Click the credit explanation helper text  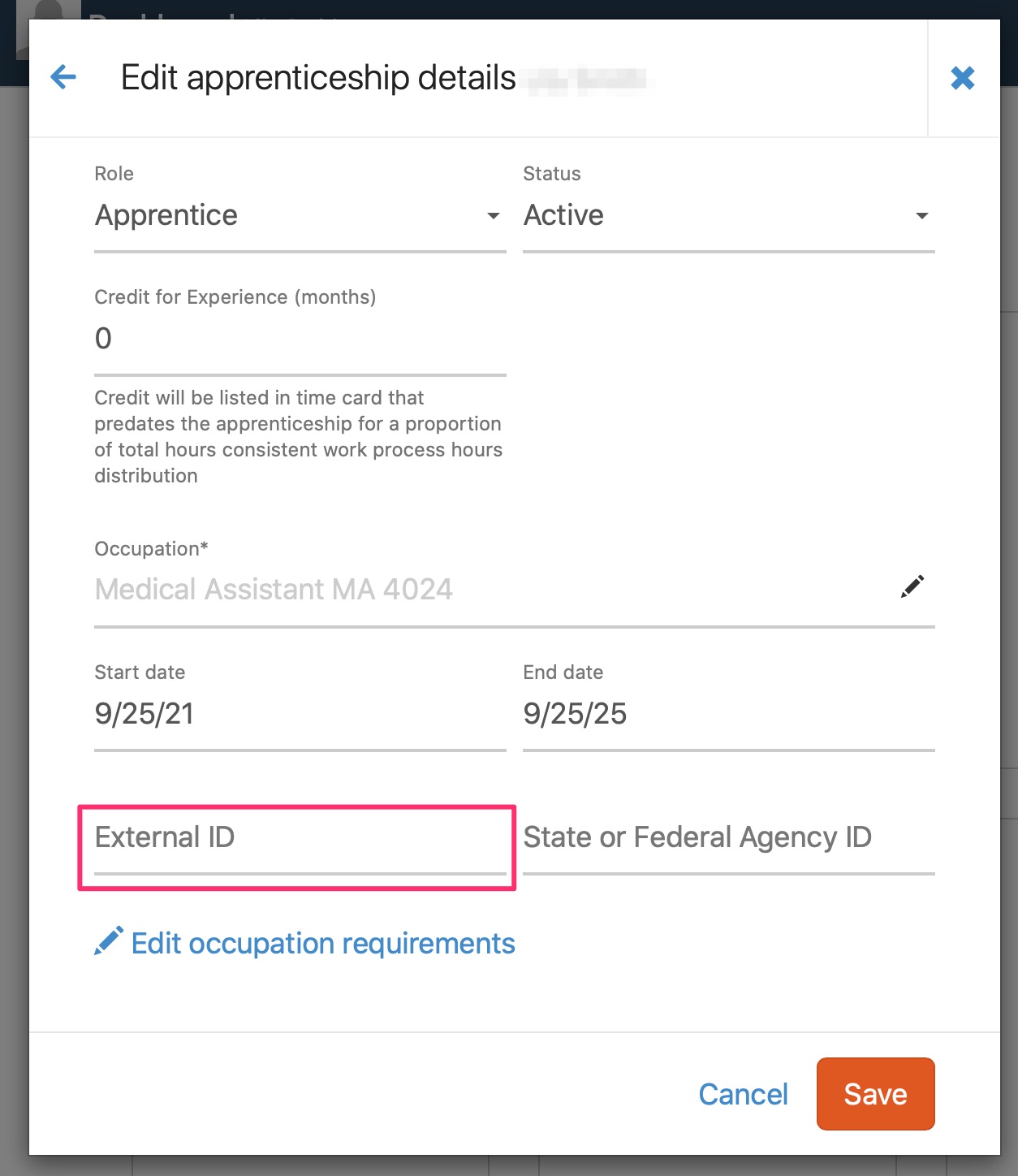(298, 437)
